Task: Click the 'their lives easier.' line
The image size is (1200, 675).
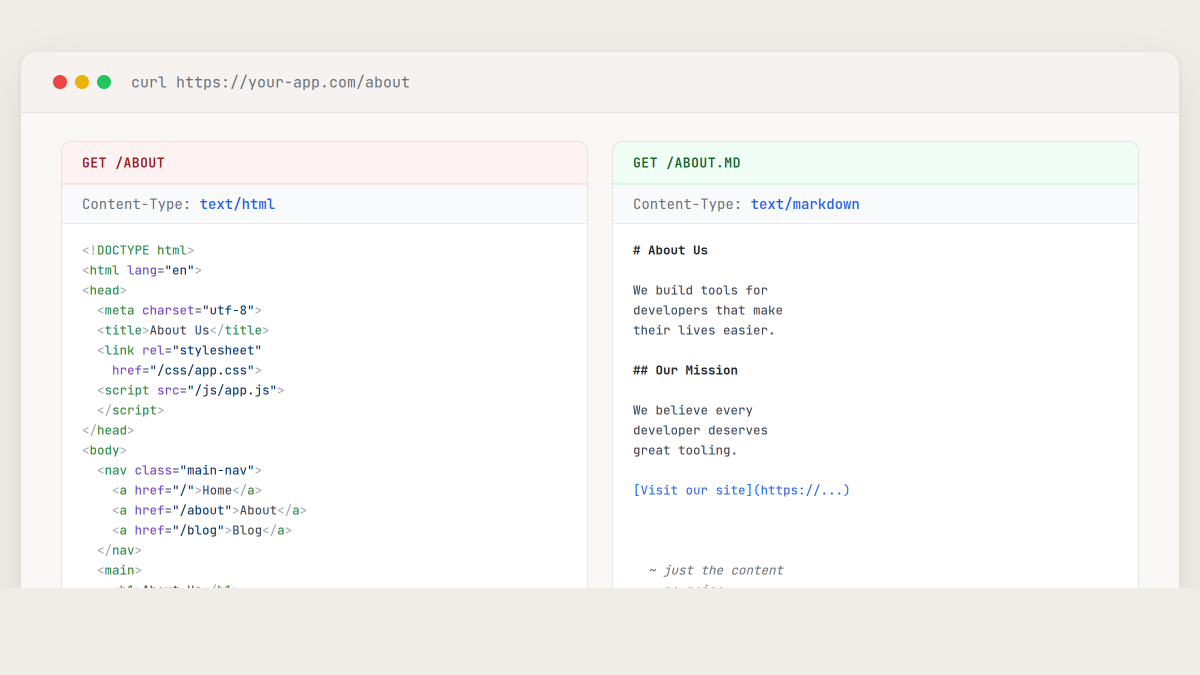Action: pyautogui.click(x=704, y=330)
